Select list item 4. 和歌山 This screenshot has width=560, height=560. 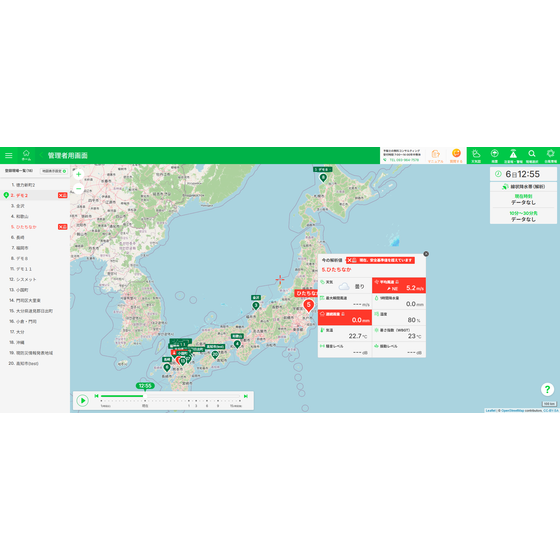[35, 216]
